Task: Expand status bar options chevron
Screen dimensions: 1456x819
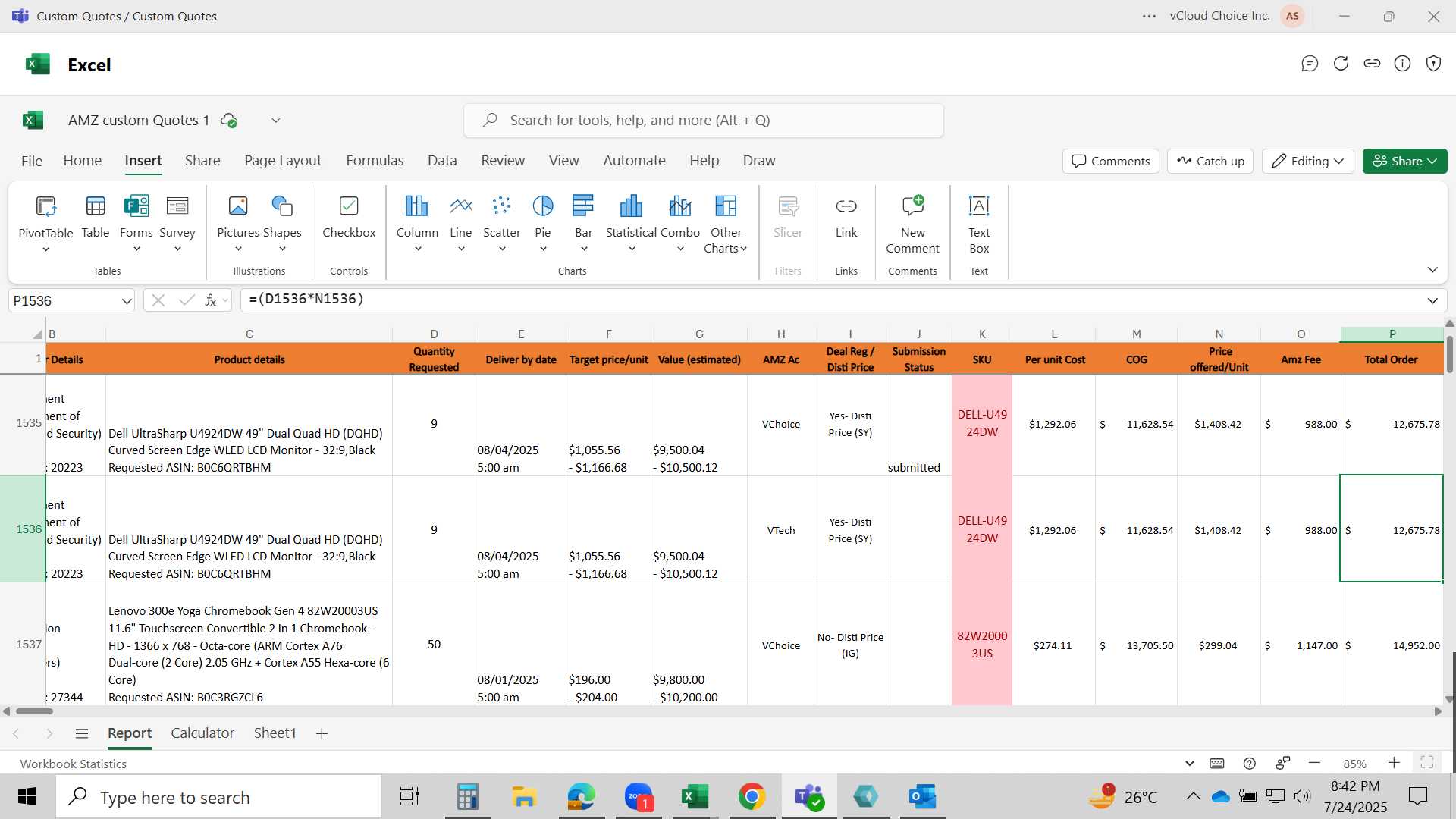Action: pyautogui.click(x=1189, y=764)
